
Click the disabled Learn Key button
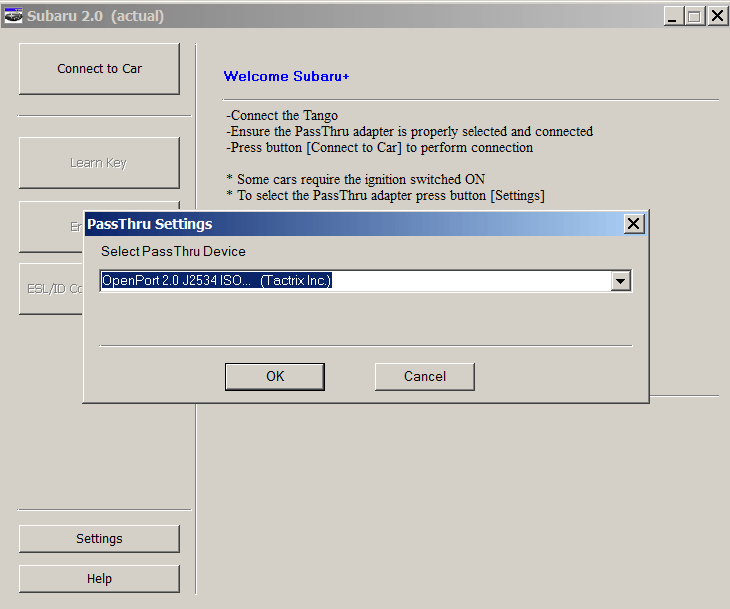pyautogui.click(x=99, y=163)
